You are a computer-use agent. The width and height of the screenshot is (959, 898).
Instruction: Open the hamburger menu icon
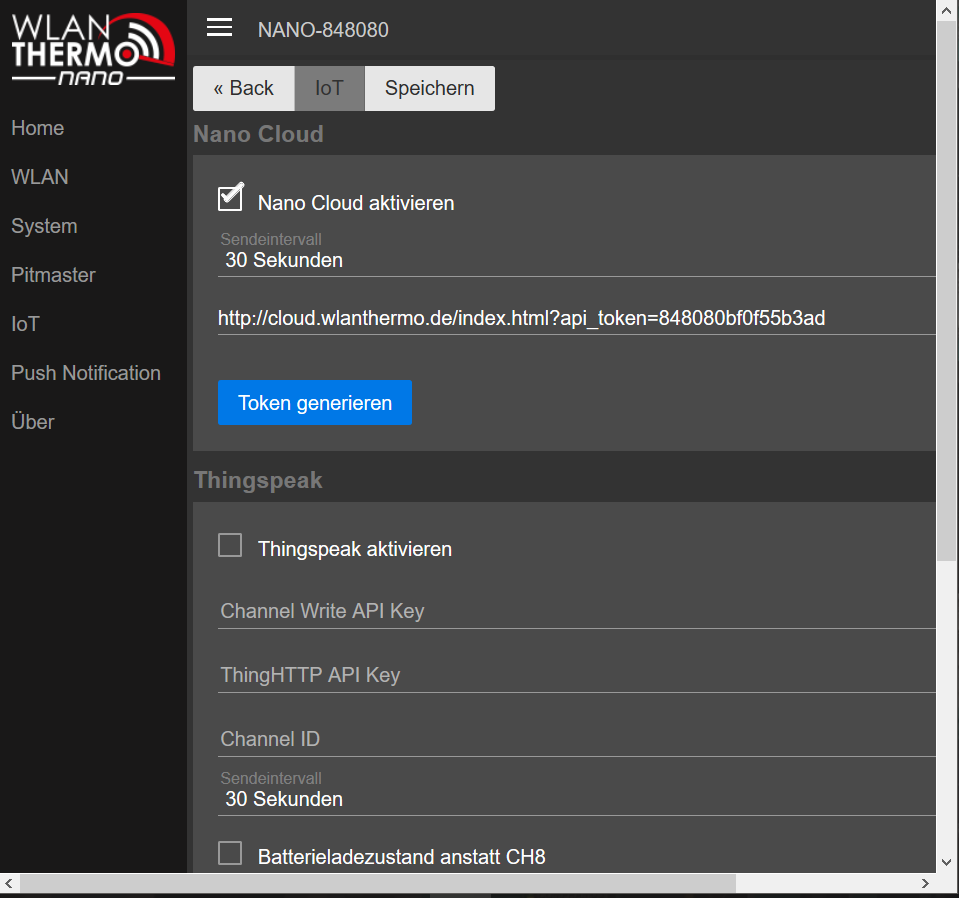[219, 28]
